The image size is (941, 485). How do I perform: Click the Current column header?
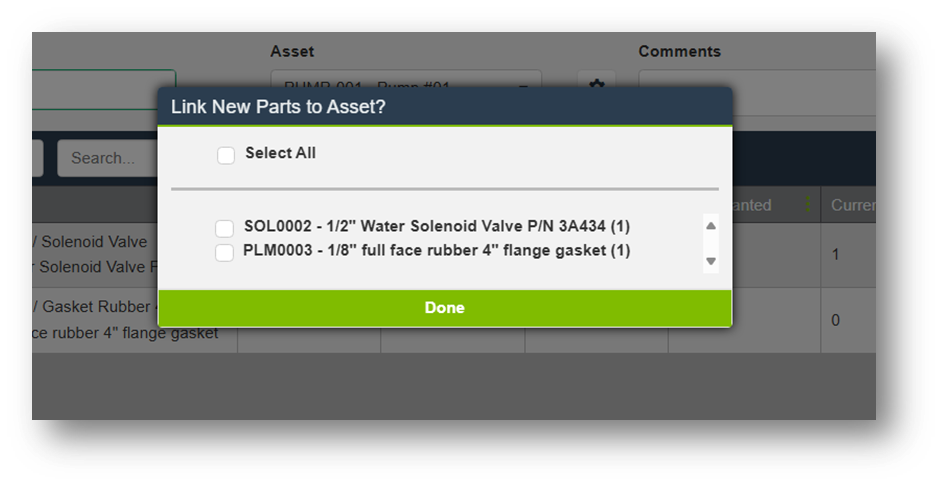point(852,205)
